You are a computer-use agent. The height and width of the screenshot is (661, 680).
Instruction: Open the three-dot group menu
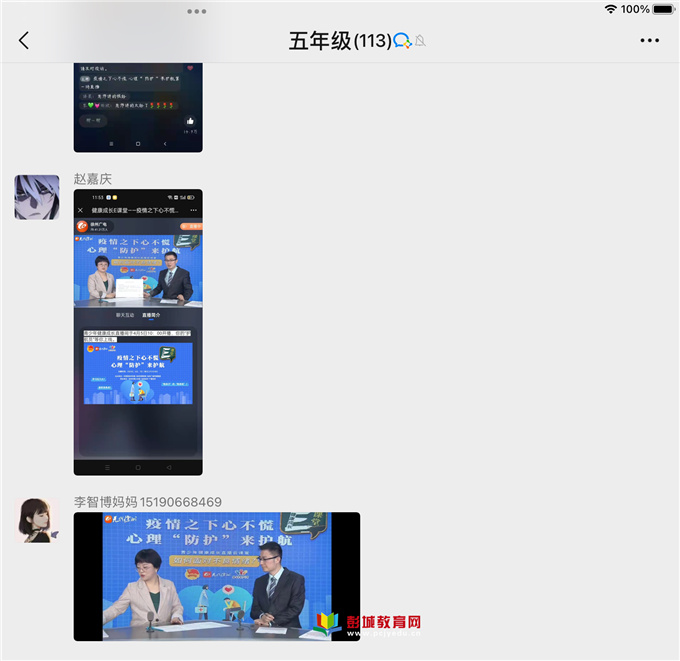click(649, 40)
